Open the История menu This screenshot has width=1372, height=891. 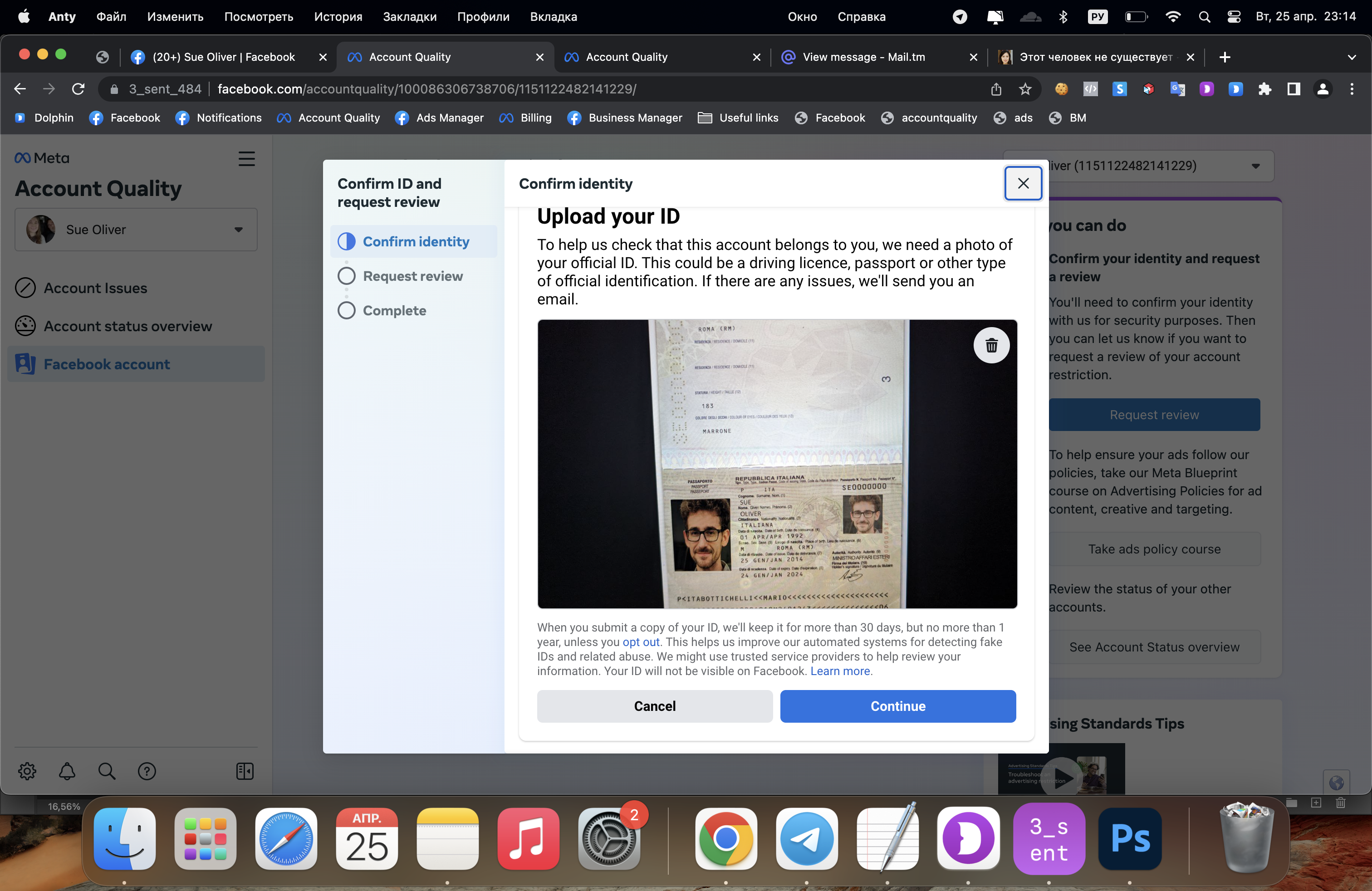coord(338,17)
